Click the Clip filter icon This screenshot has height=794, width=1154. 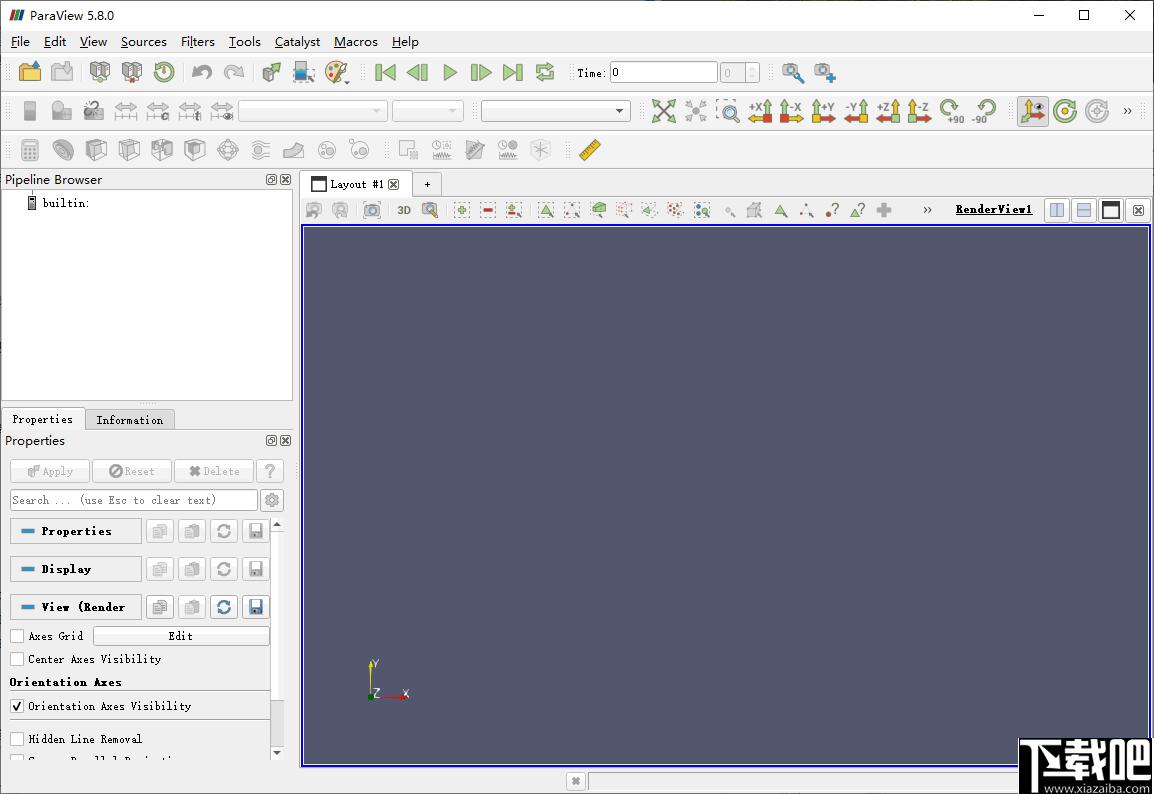point(96,150)
